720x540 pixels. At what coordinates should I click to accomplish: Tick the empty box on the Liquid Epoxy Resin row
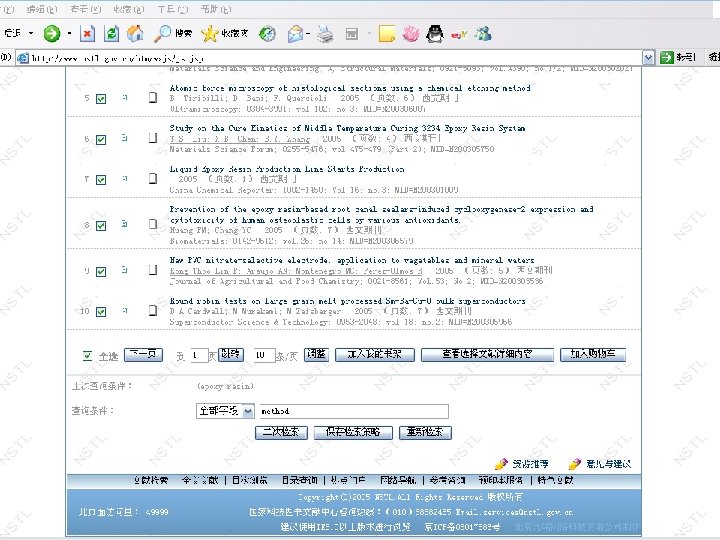coord(153,179)
